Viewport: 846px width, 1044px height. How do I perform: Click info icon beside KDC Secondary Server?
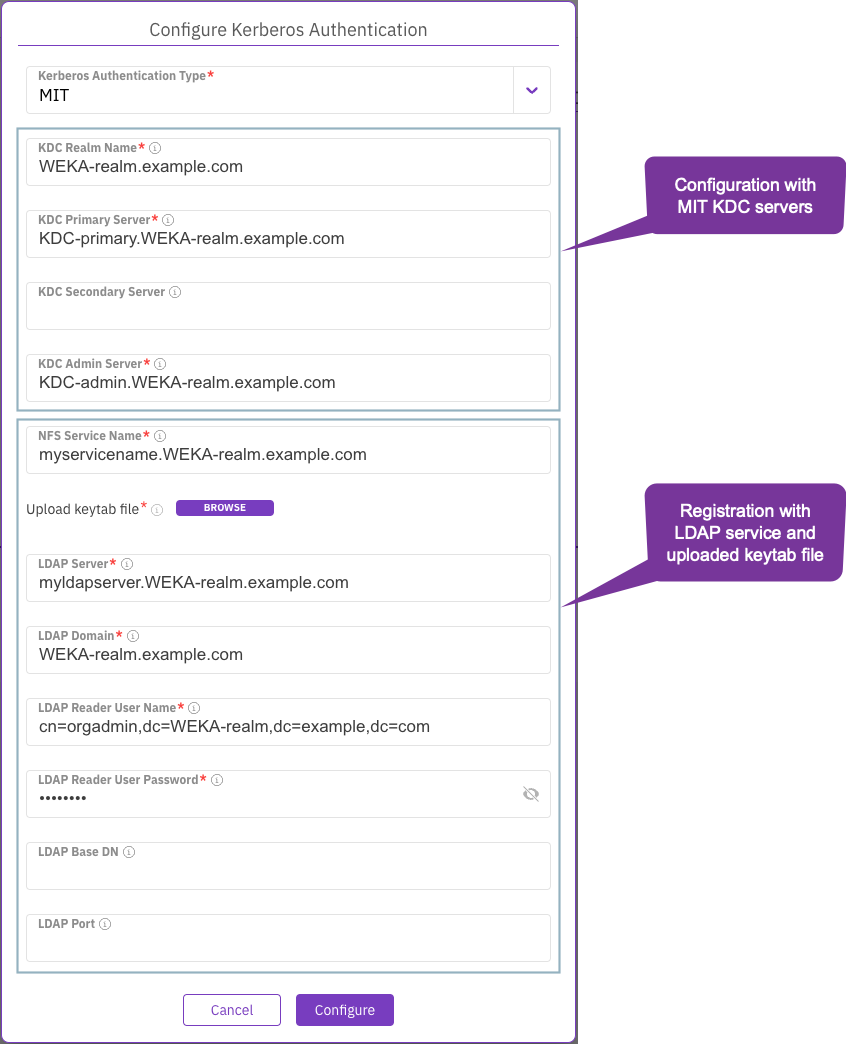[x=175, y=292]
